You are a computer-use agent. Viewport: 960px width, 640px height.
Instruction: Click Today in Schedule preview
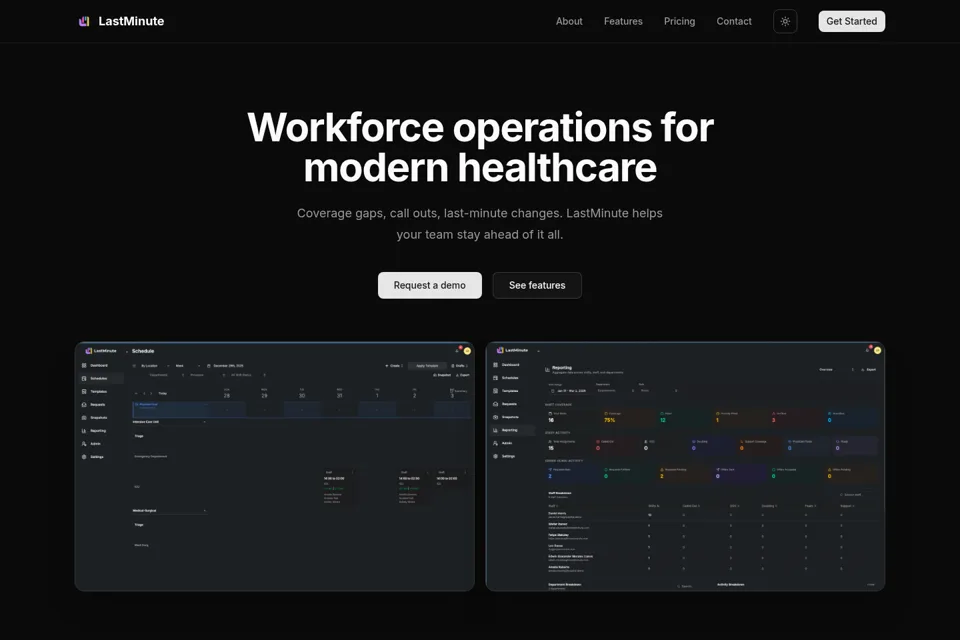point(162,394)
